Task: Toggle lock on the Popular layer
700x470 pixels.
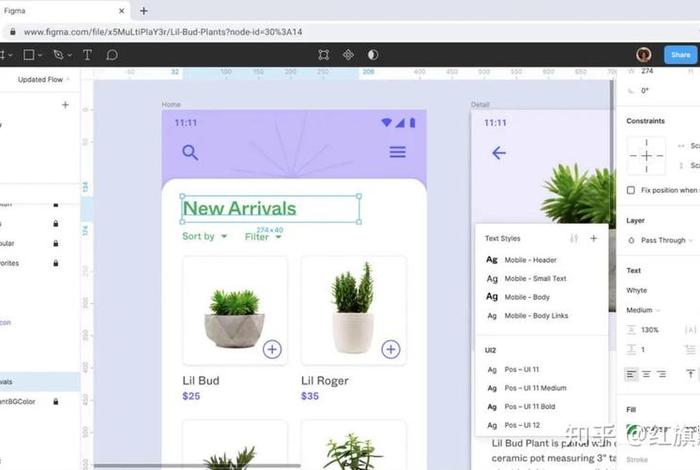Action: tap(56, 243)
